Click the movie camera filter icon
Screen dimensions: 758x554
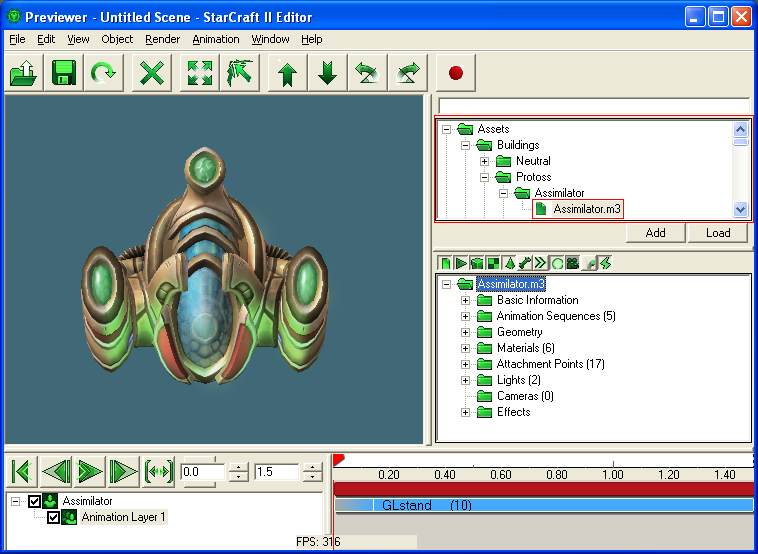pyautogui.click(x=573, y=263)
